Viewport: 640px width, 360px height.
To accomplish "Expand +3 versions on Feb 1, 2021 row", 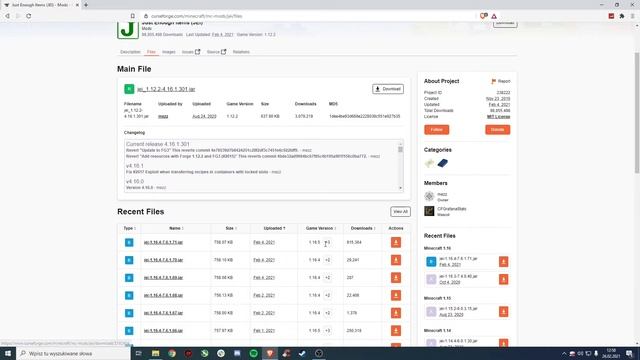I will click(327, 331).
